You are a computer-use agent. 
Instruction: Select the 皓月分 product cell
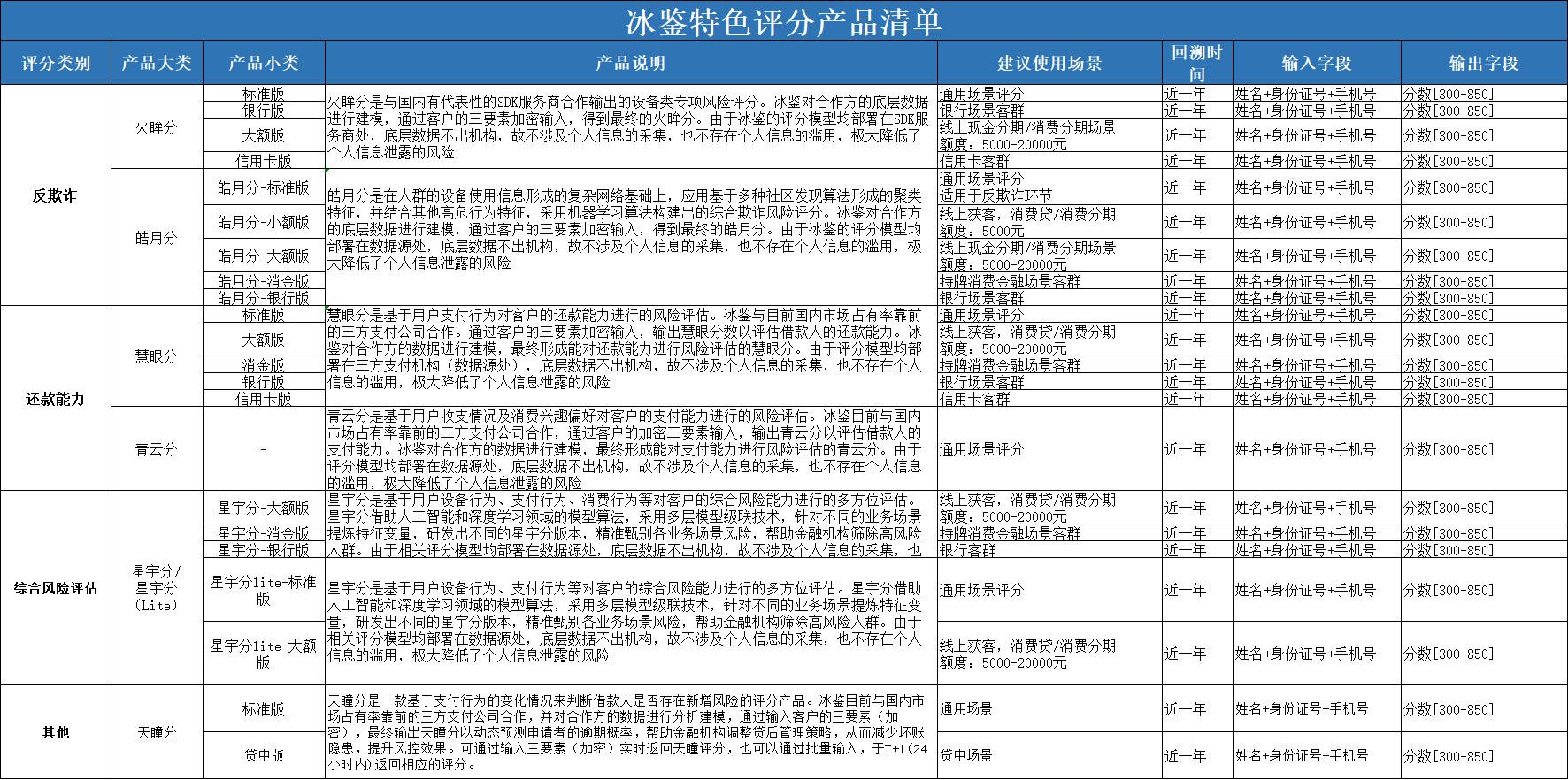[x=157, y=238]
